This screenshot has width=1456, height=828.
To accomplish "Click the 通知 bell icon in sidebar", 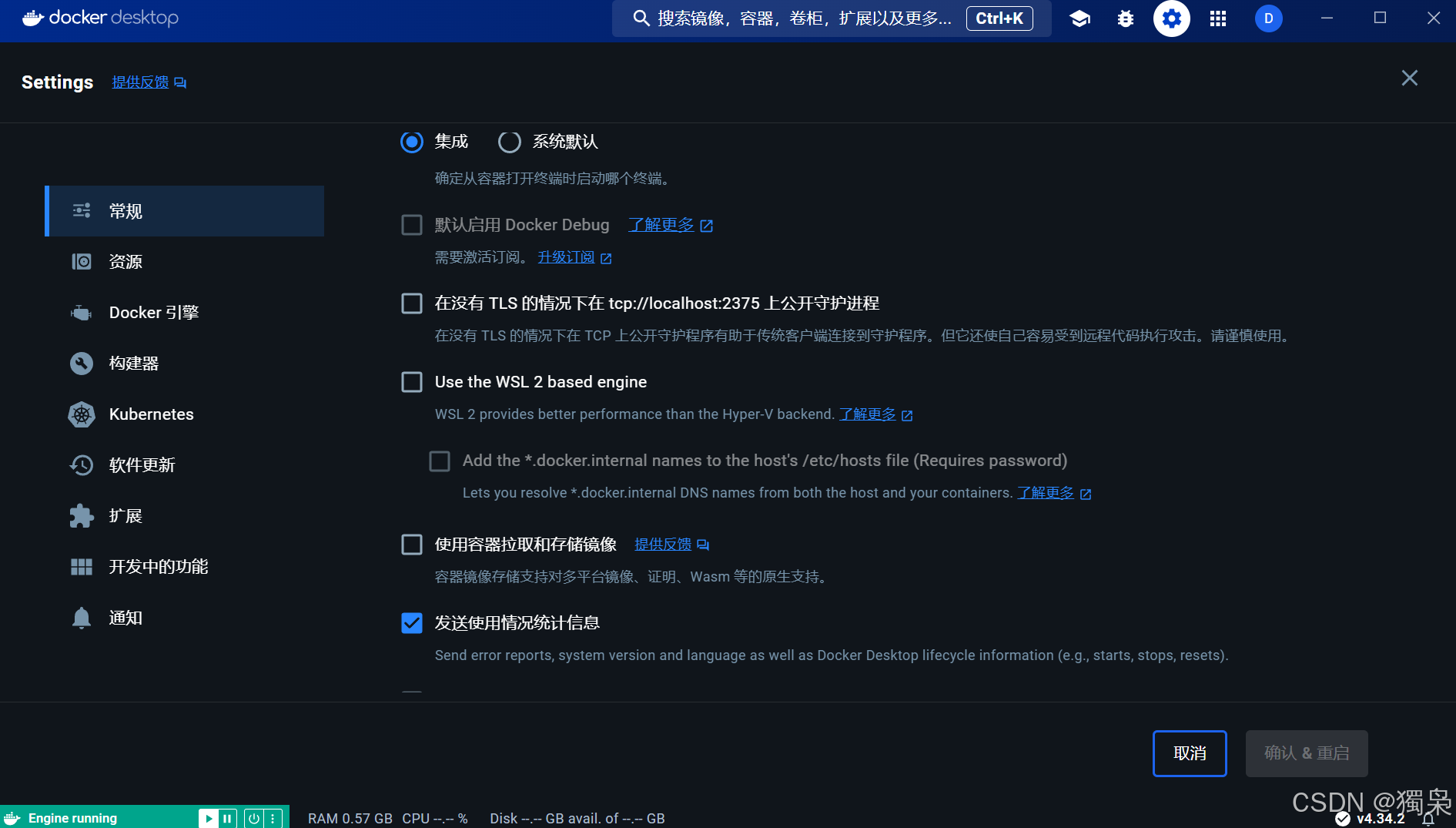I will coord(82,618).
